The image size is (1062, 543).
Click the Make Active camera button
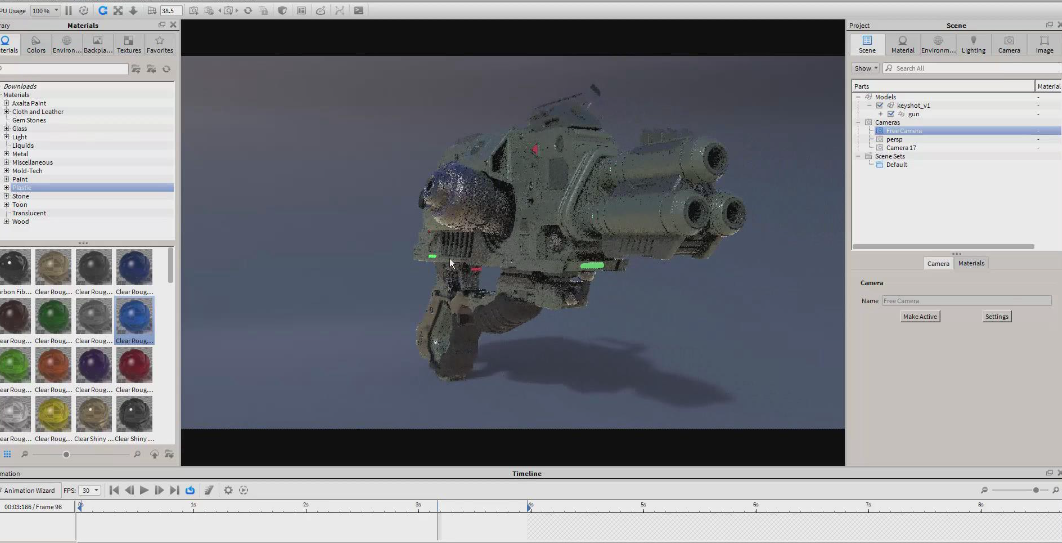click(920, 316)
